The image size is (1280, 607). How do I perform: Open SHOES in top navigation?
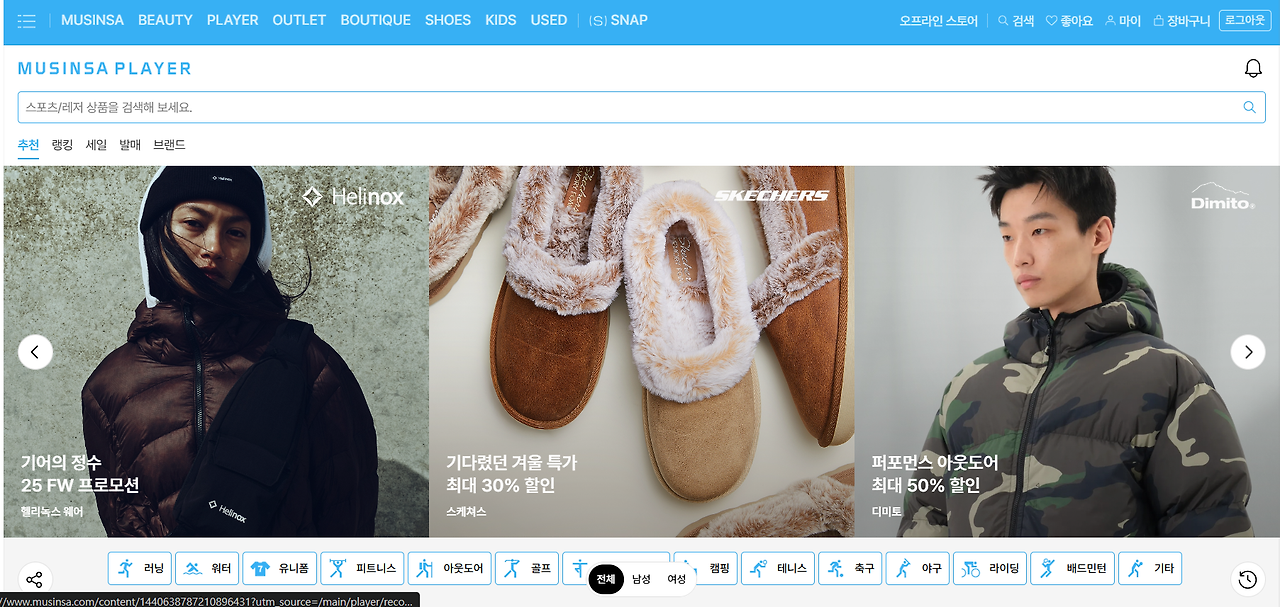click(448, 20)
